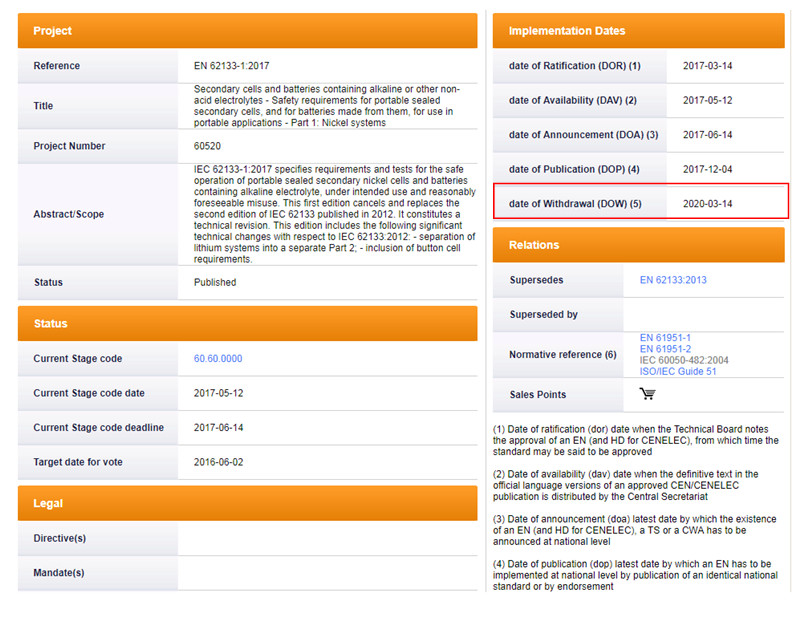Image resolution: width=806 pixels, height=623 pixels.
Task: Follow the EN 61951-1 normative reference
Action: 665,338
